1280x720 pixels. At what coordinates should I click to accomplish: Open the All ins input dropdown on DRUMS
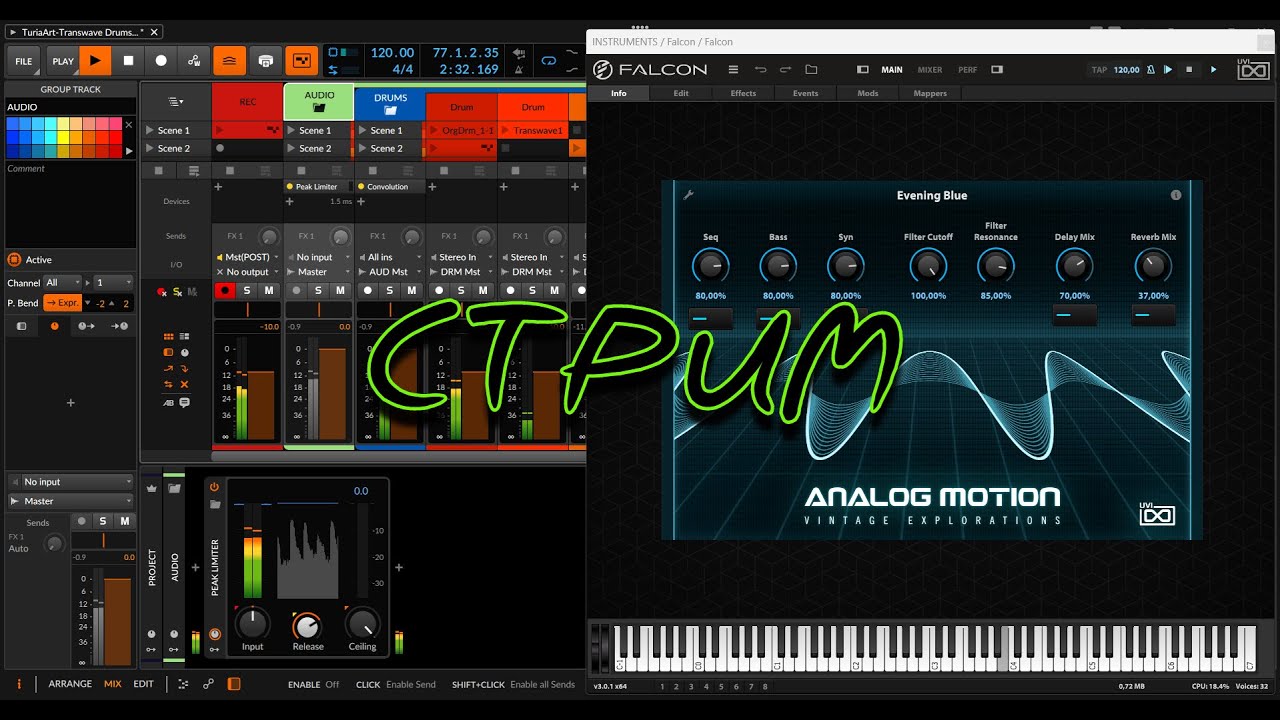tap(390, 257)
